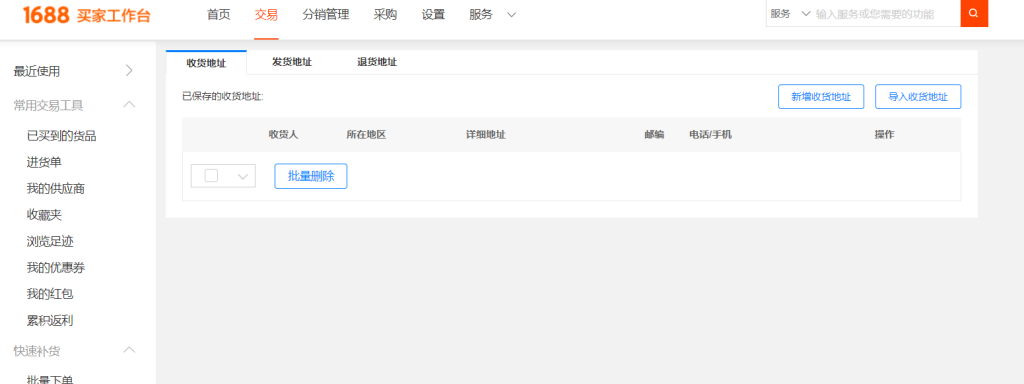Switch to the 收货地址 tab
Screen dimensions: 1024x384
pyautogui.click(x=206, y=63)
